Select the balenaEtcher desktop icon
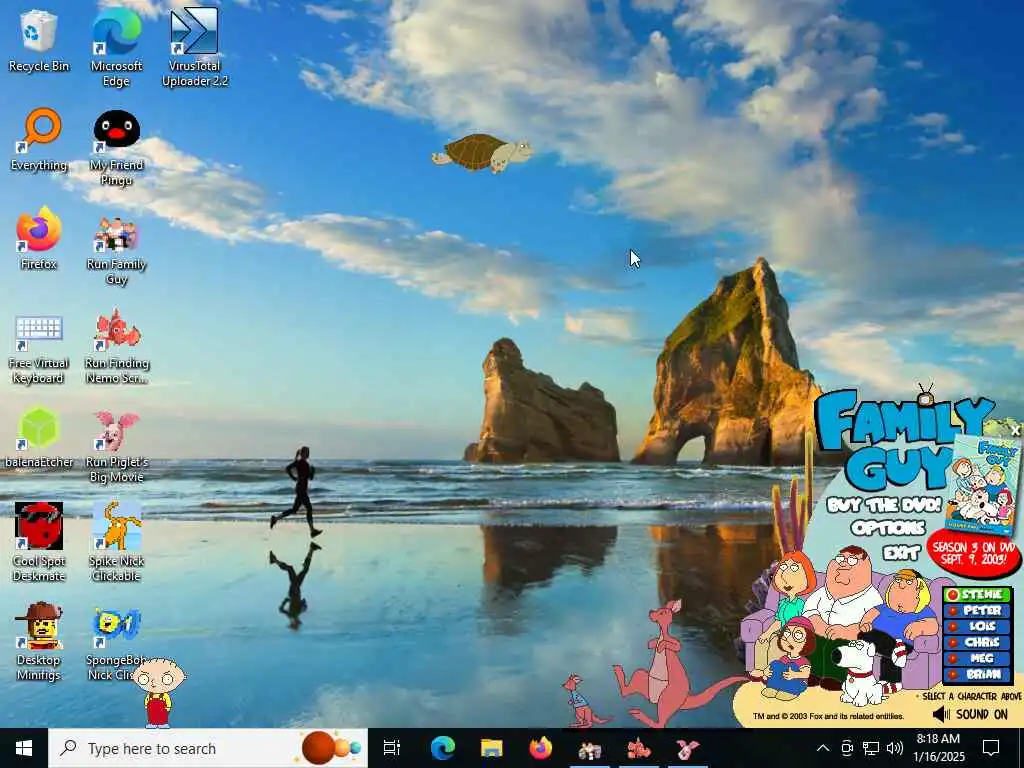 point(39,438)
